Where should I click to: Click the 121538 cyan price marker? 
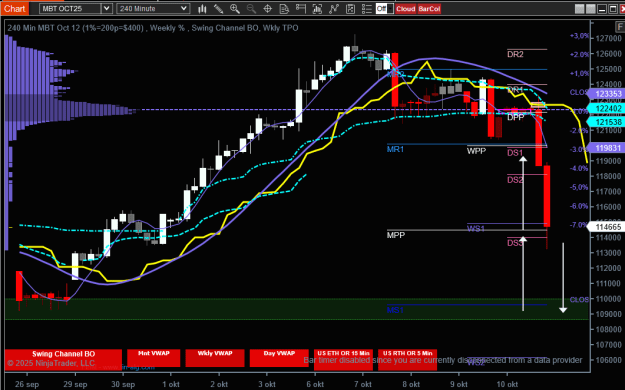[x=608, y=122]
